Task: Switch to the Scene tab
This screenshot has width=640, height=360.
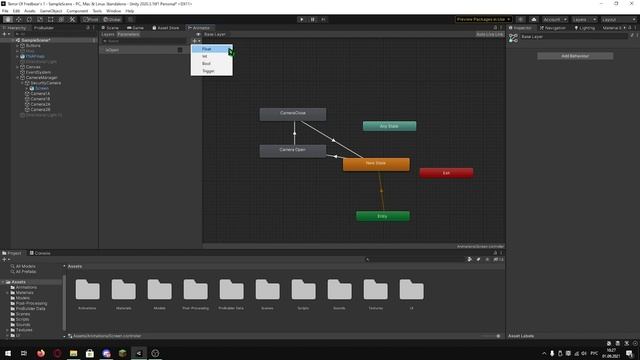Action: tap(110, 28)
